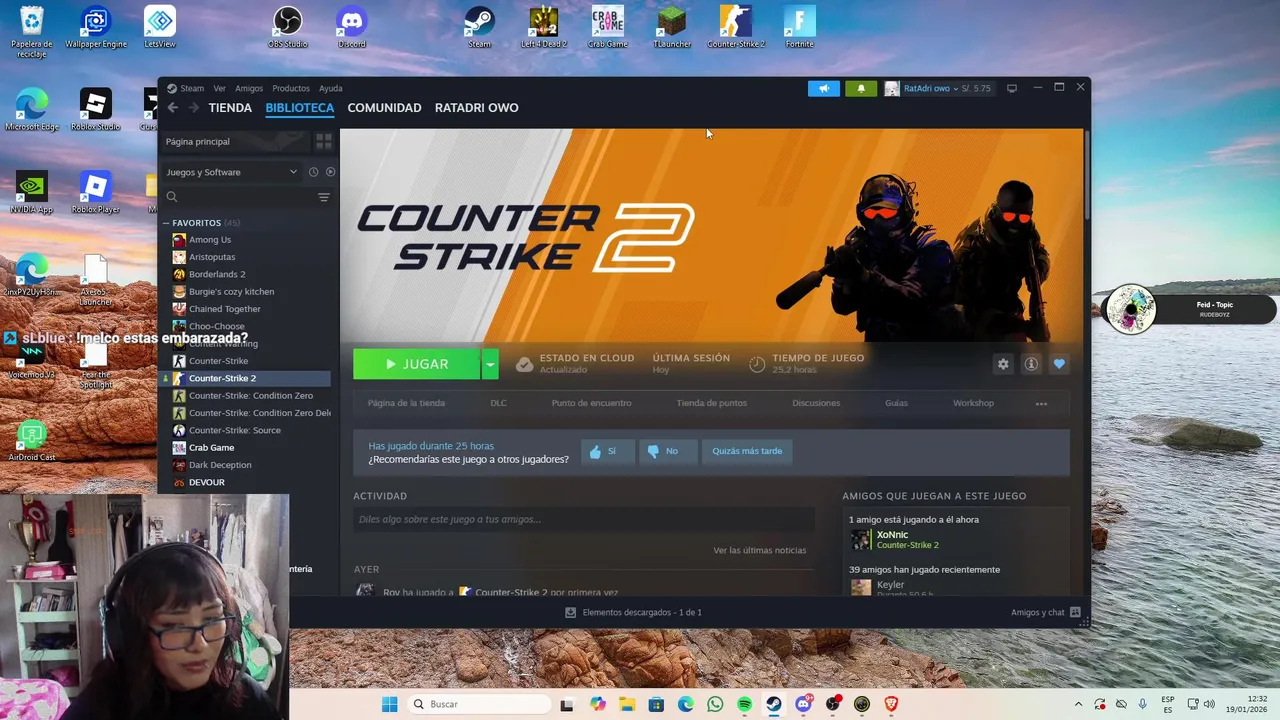Open the Amigos menu
Image resolution: width=1280 pixels, height=720 pixels.
pos(249,88)
